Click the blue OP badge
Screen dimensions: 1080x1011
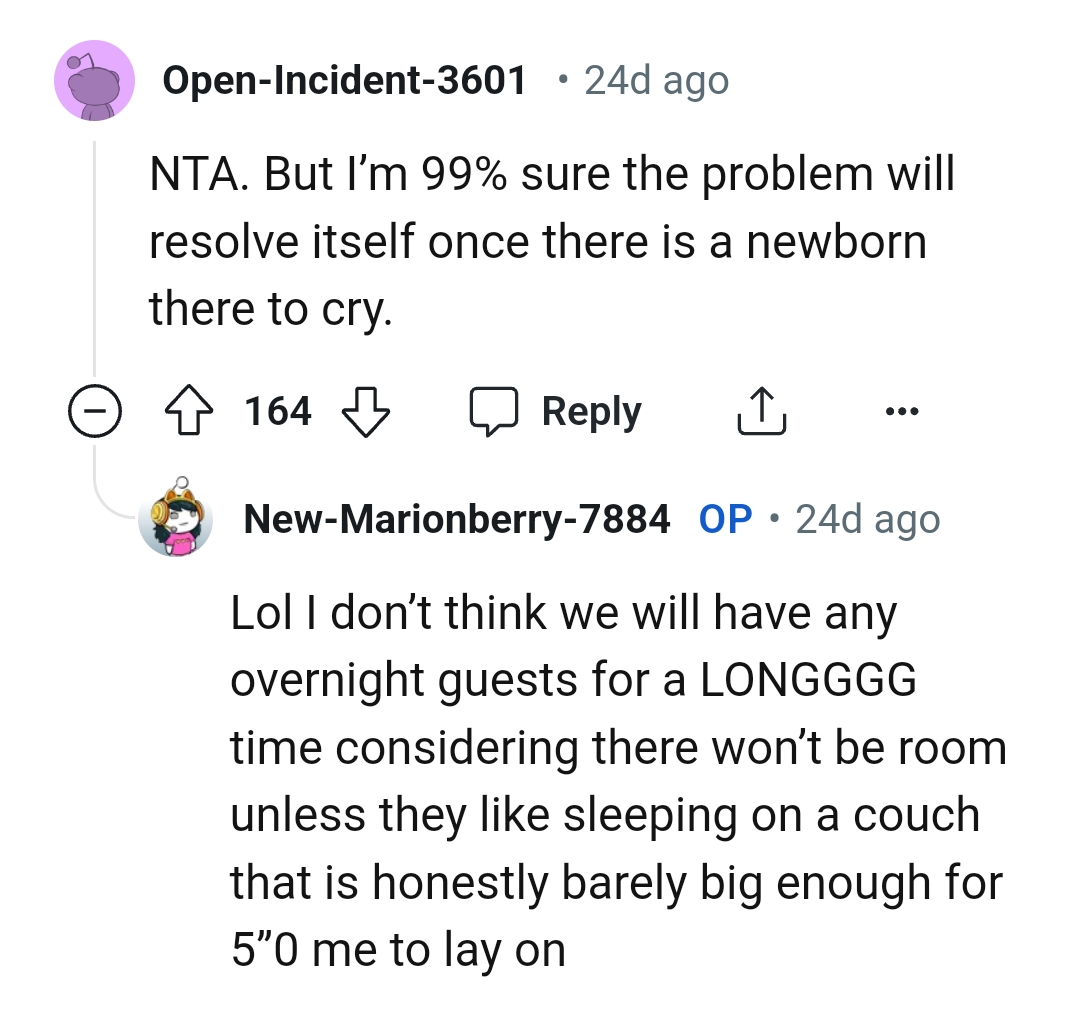(x=725, y=519)
